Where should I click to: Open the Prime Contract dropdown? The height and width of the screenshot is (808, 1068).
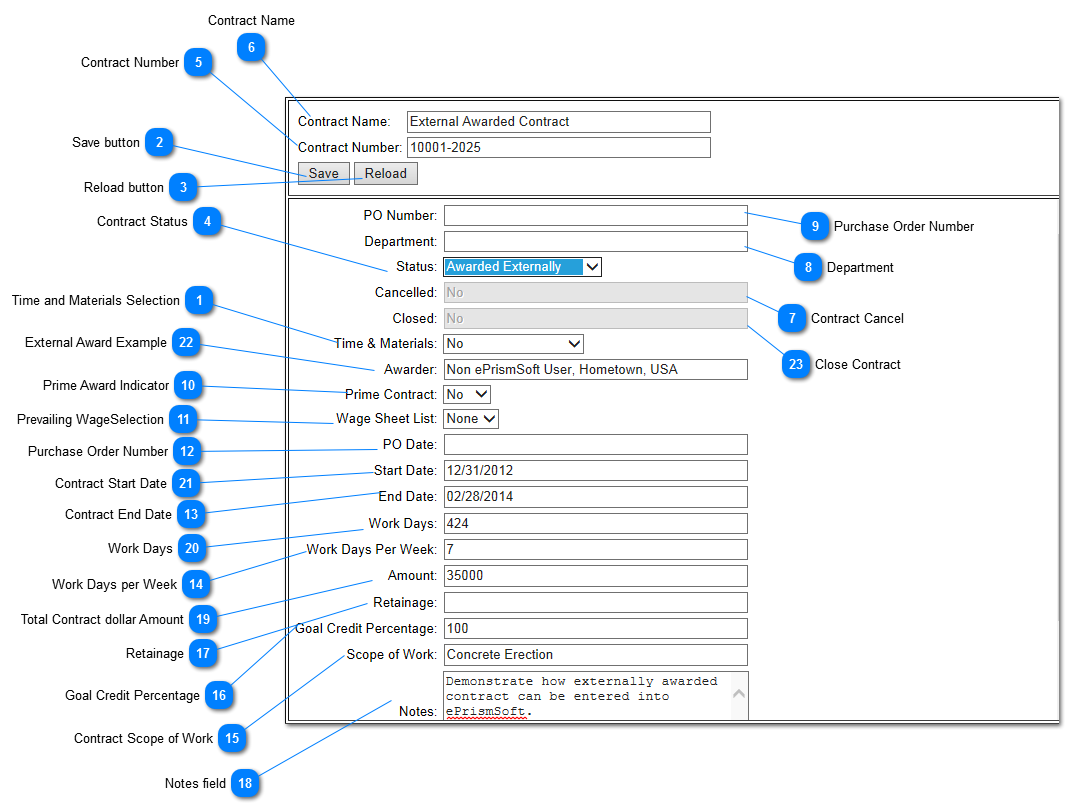(467, 394)
